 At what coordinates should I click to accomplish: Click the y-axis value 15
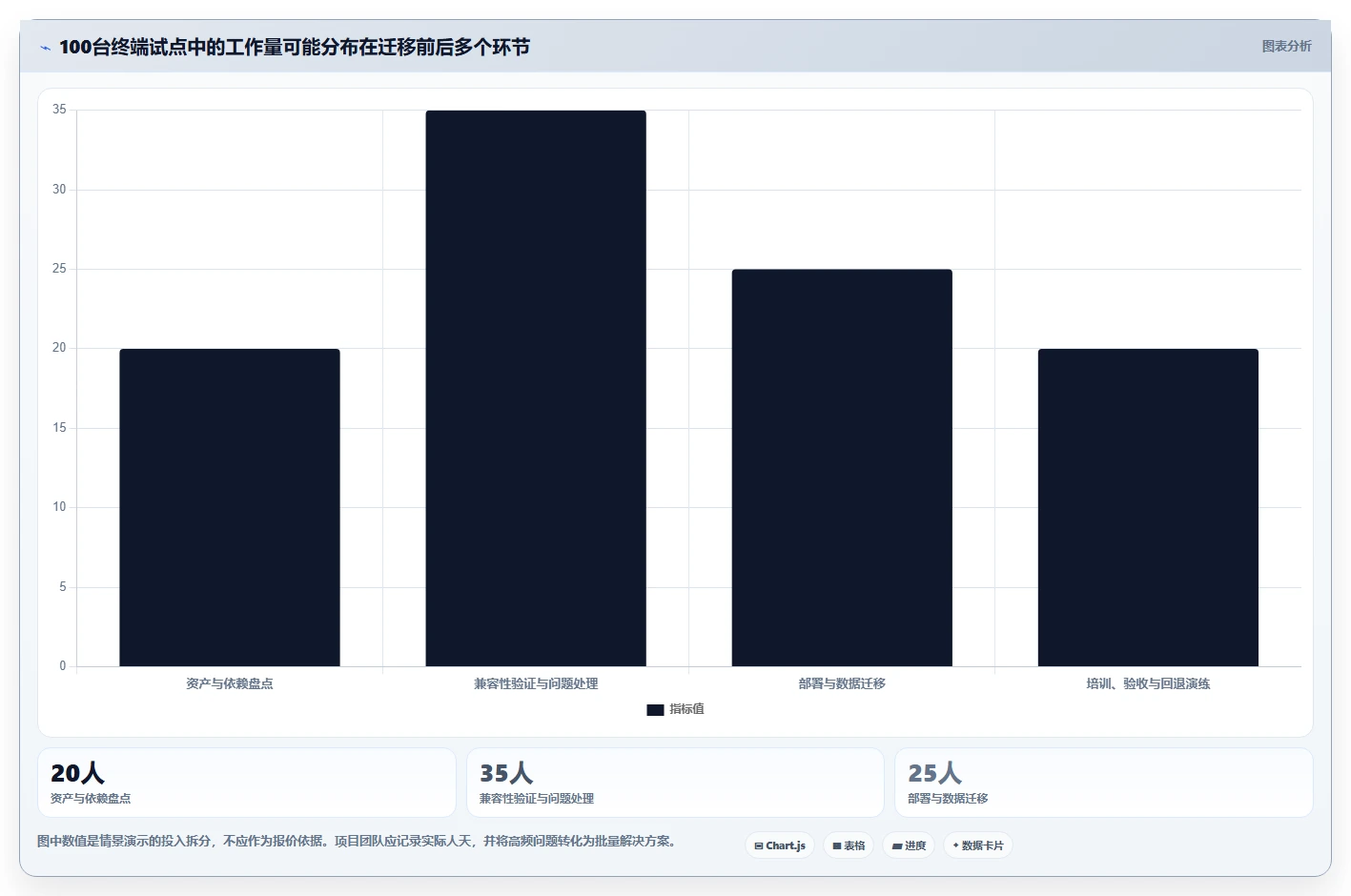pos(59,428)
